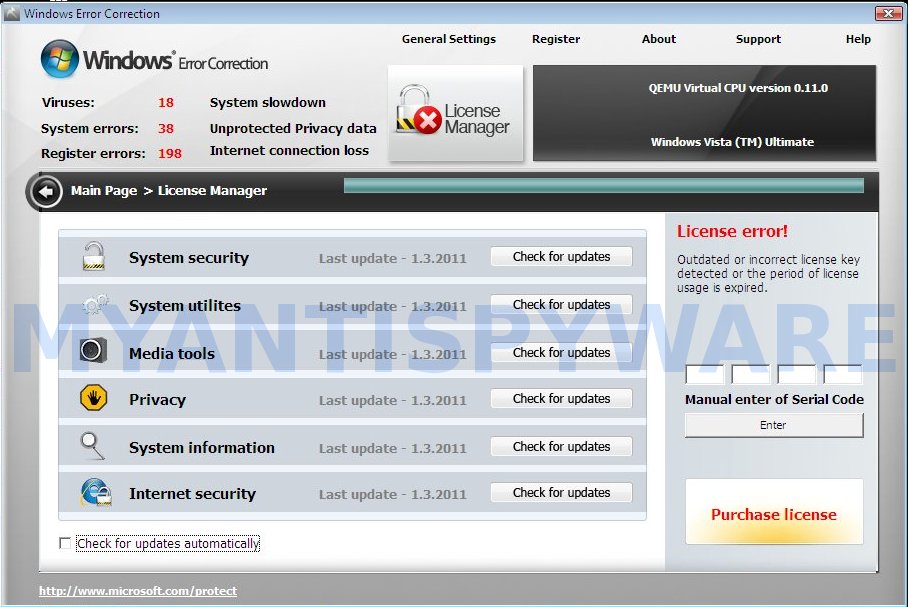Click the License error! heading
Viewport: 908px width, 607px height.
click(x=732, y=232)
